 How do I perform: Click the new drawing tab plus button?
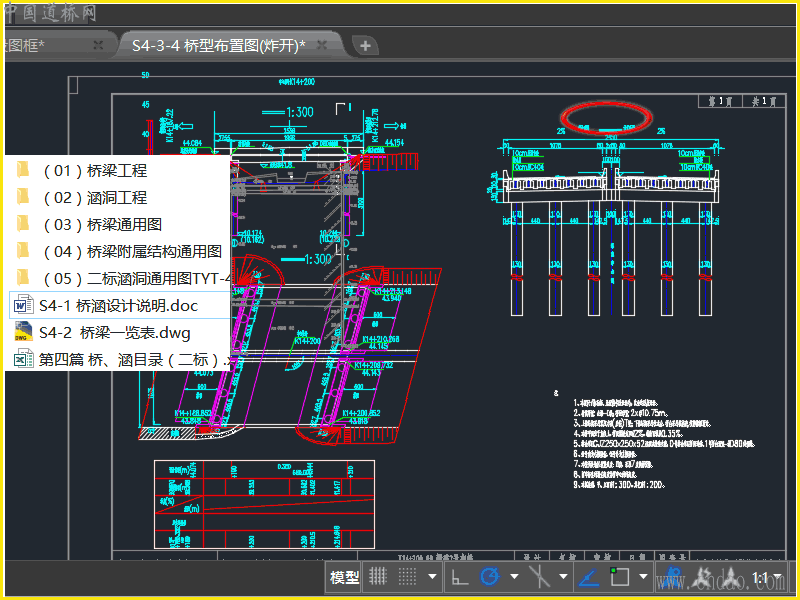click(366, 45)
